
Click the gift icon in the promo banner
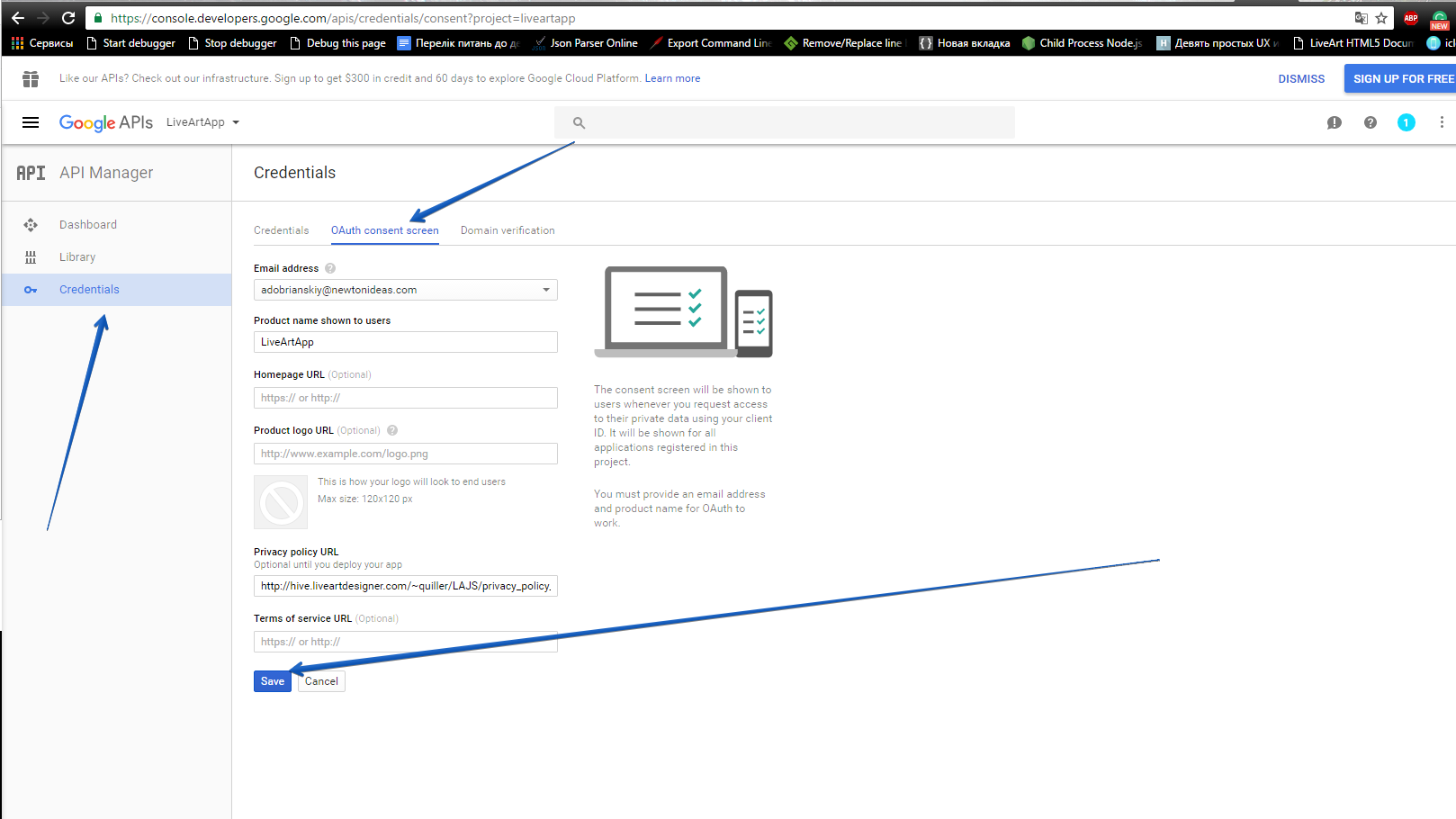click(31, 79)
